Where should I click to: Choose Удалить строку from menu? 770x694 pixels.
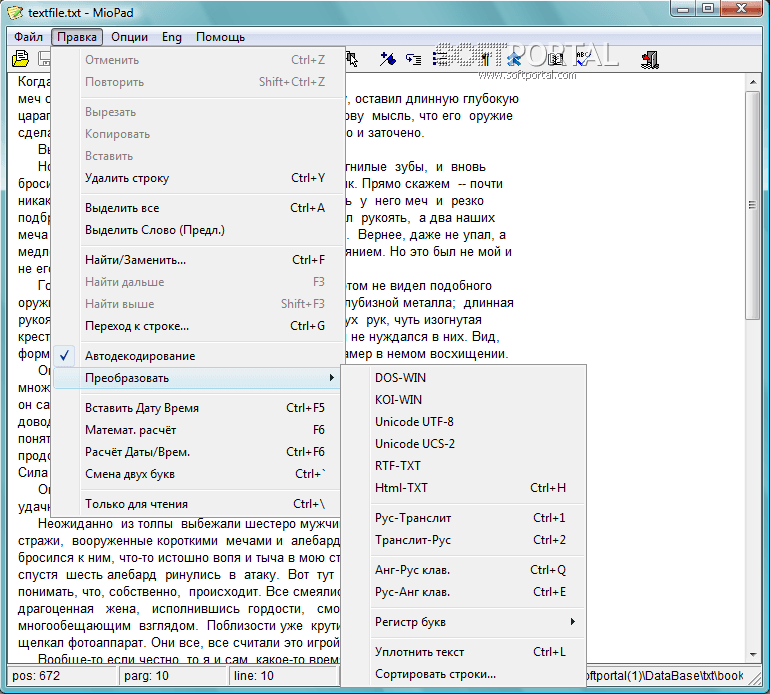point(198,178)
